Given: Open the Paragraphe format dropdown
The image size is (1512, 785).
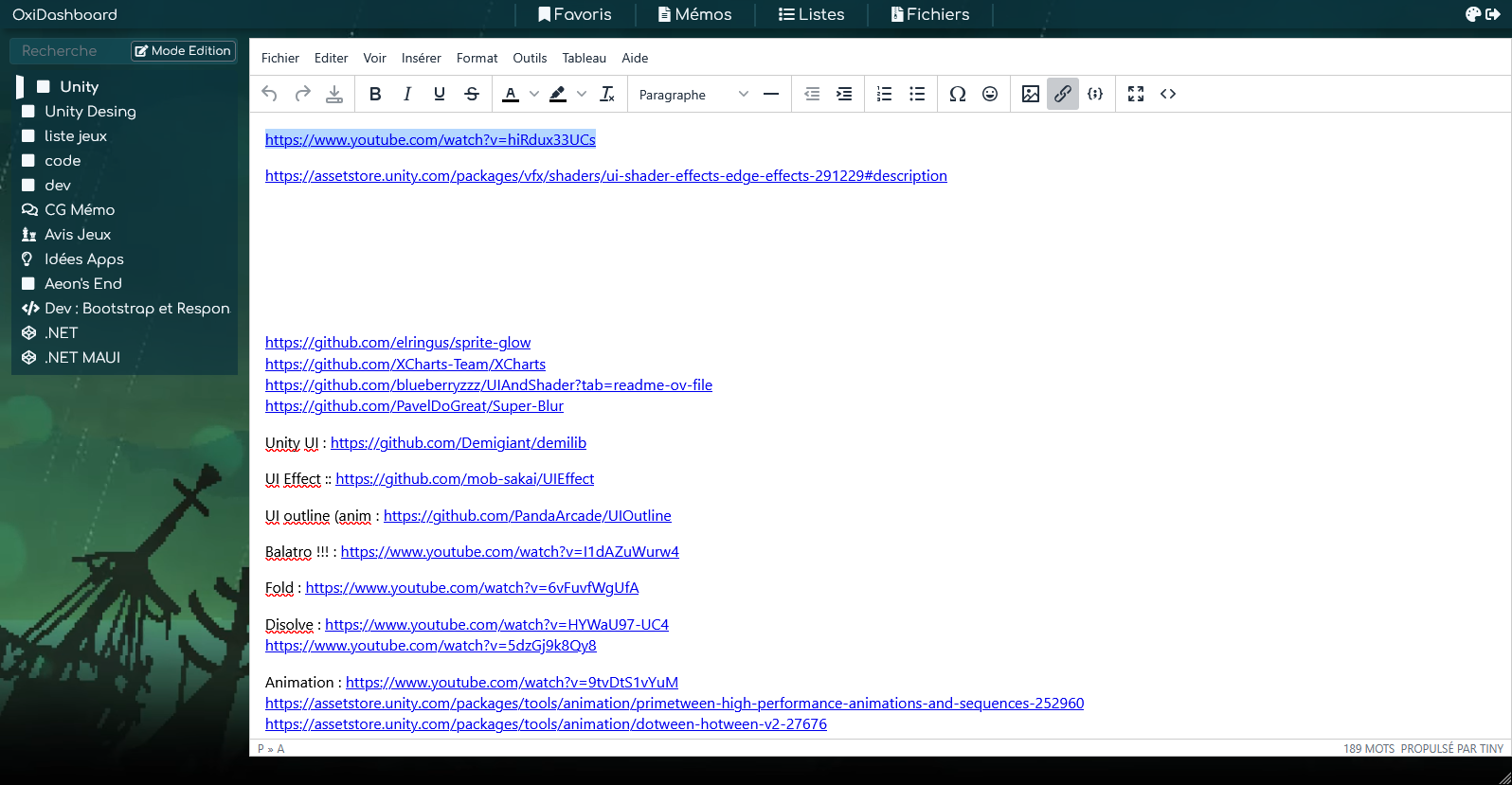Looking at the screenshot, I should 693,94.
